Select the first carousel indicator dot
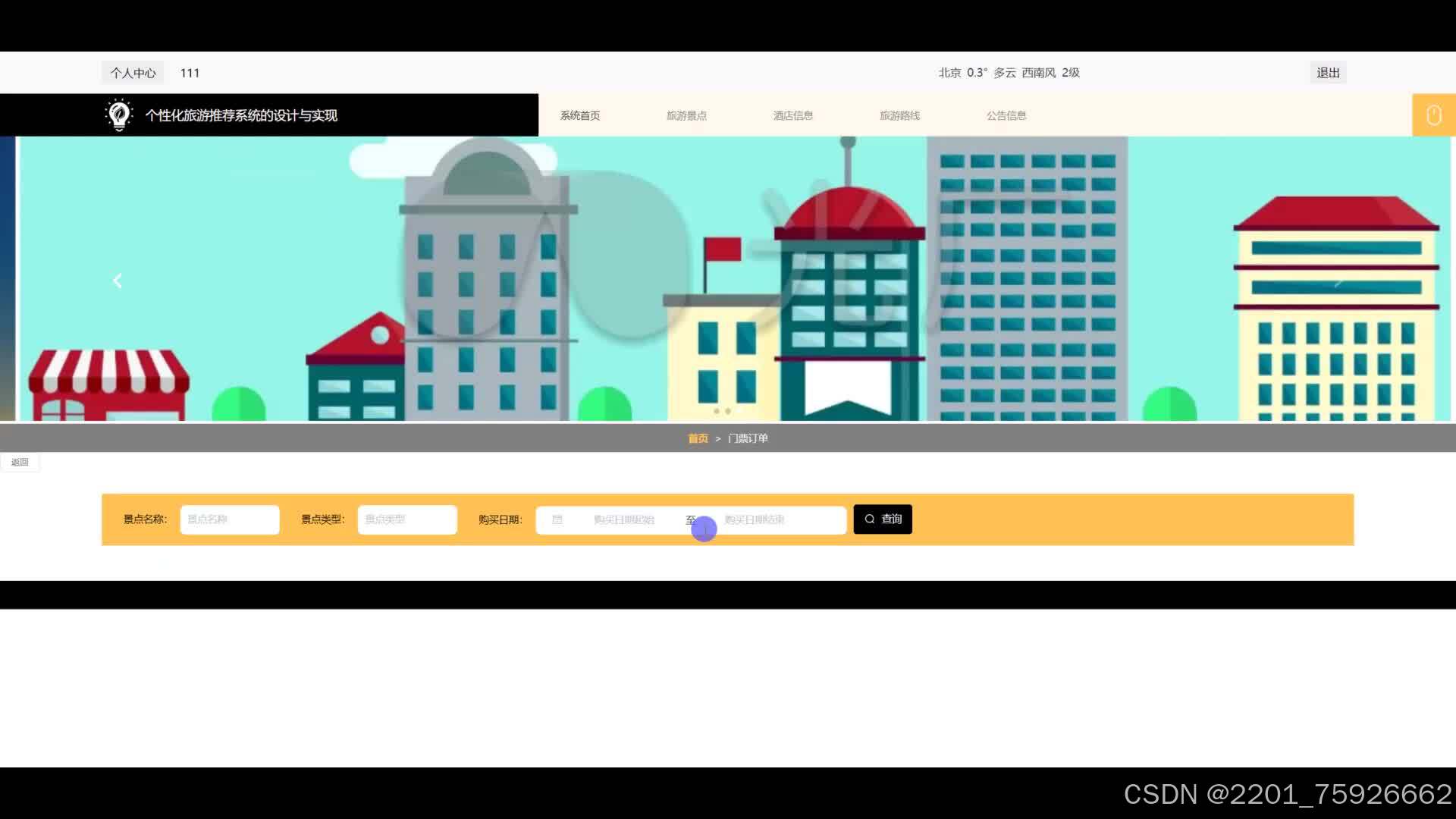This screenshot has width=1456, height=819. point(717,411)
